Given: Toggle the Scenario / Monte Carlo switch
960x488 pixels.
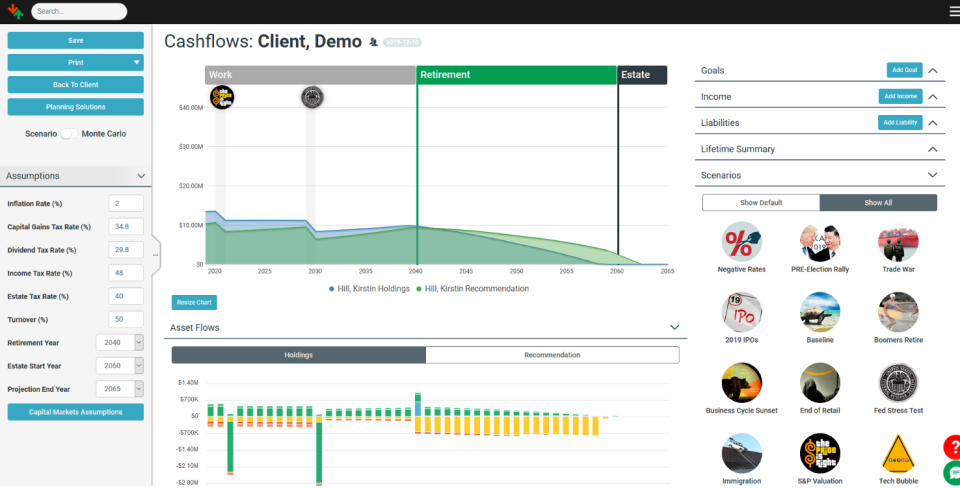Looking at the screenshot, I should pos(69,133).
